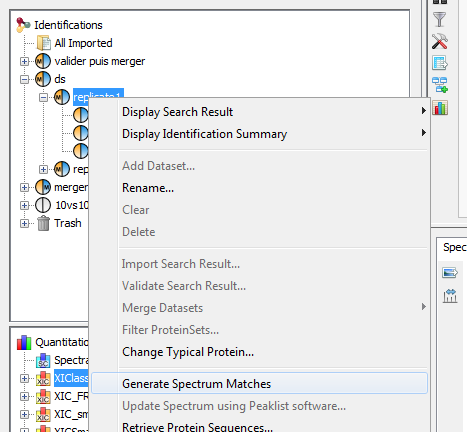The width and height of the screenshot is (467, 432).
Task: Open Display Identification Summary submenu
Action: tap(259, 134)
